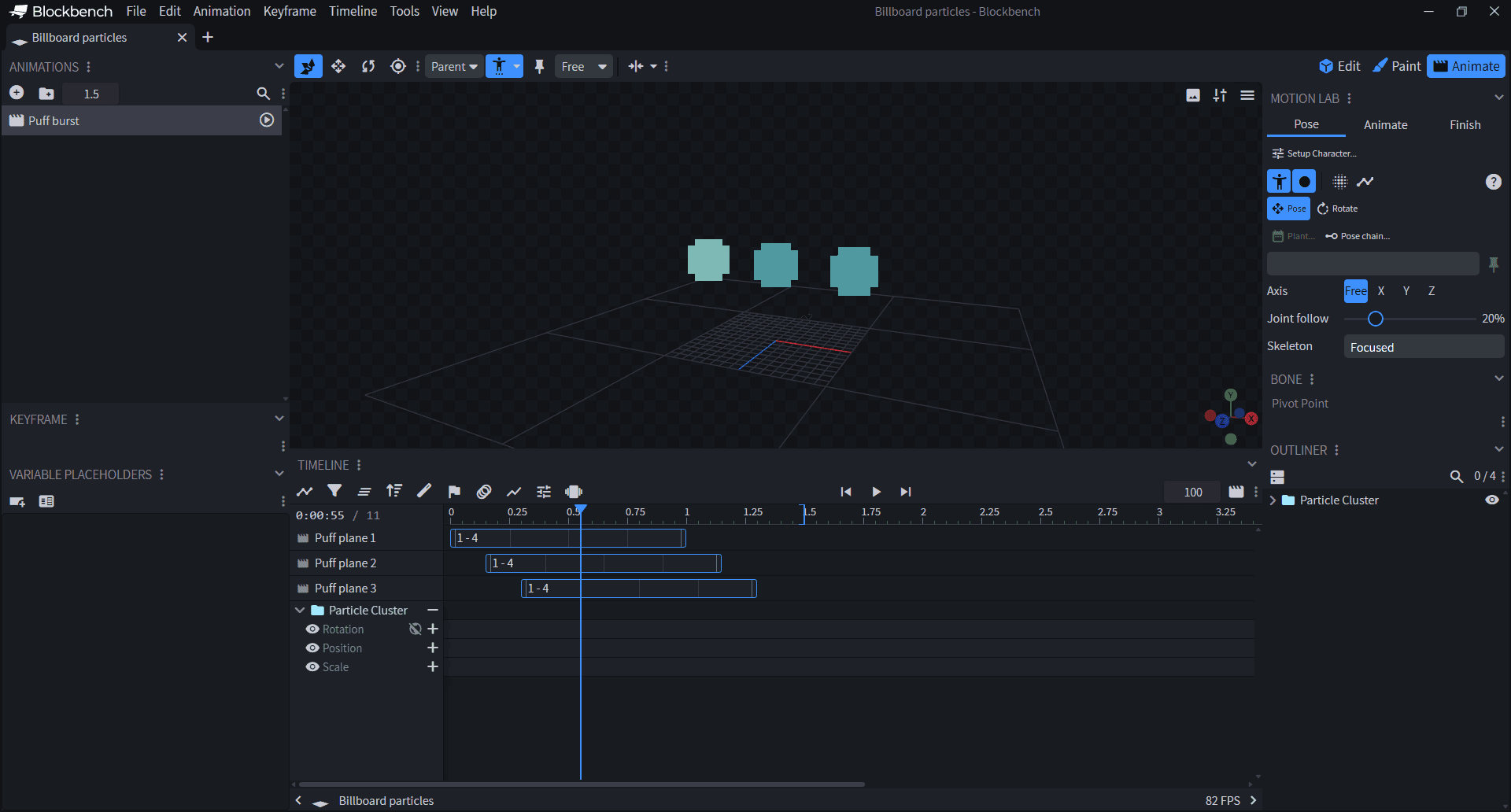Jump to the timeline start
1511x812 pixels.
(x=846, y=492)
